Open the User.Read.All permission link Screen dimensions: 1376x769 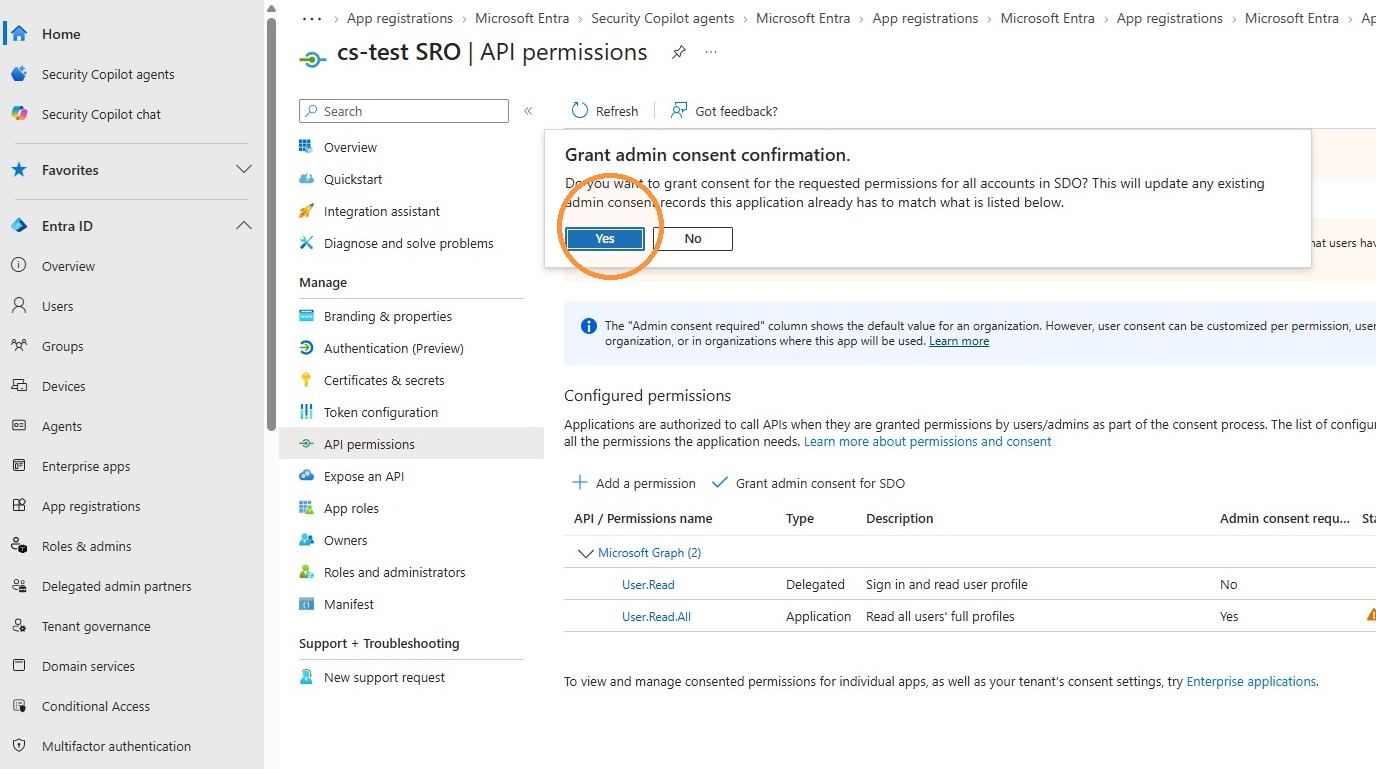tap(656, 616)
